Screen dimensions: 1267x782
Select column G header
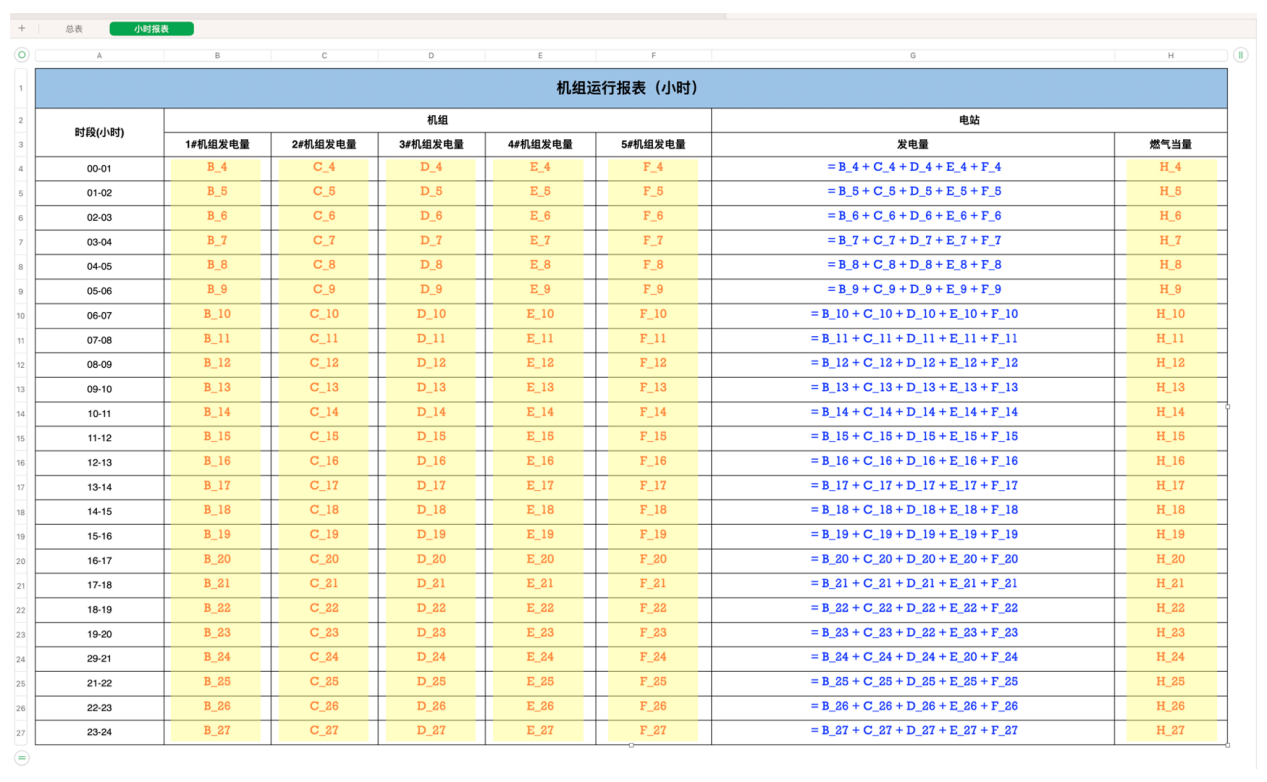(x=912, y=56)
